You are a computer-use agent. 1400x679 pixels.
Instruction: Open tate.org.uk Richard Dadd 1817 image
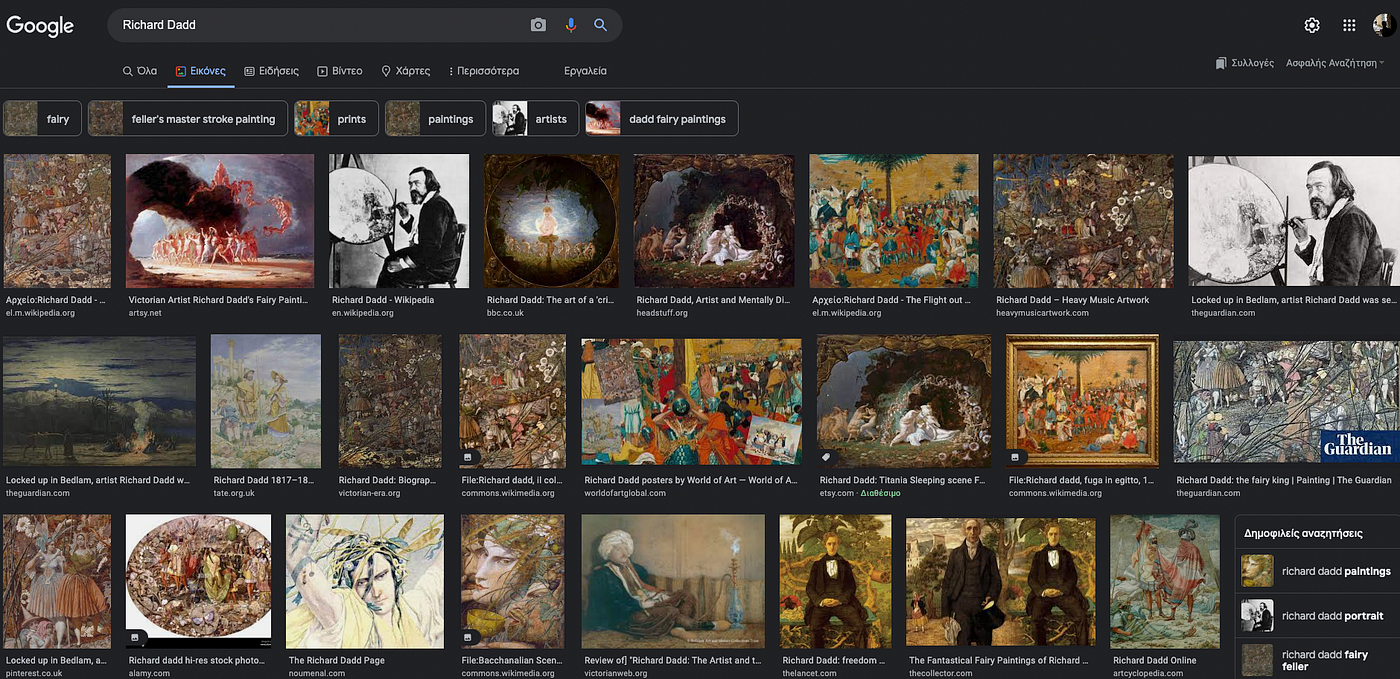click(266, 401)
